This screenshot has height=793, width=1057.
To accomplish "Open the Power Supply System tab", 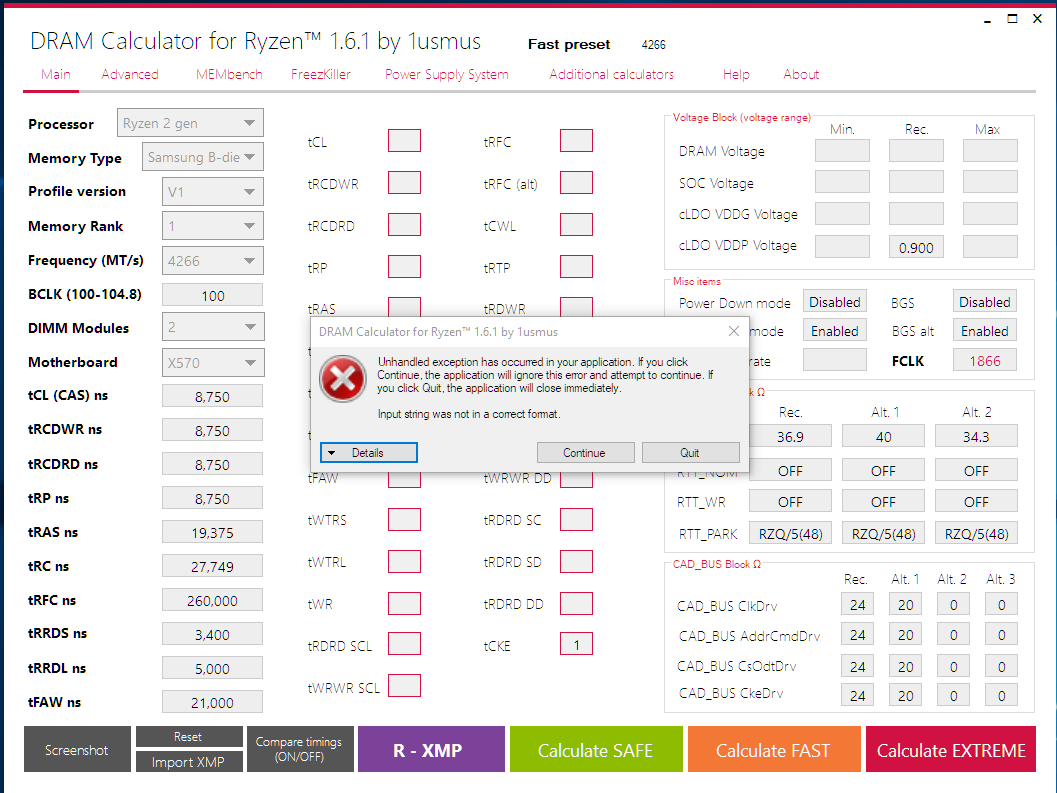I will [x=447, y=74].
